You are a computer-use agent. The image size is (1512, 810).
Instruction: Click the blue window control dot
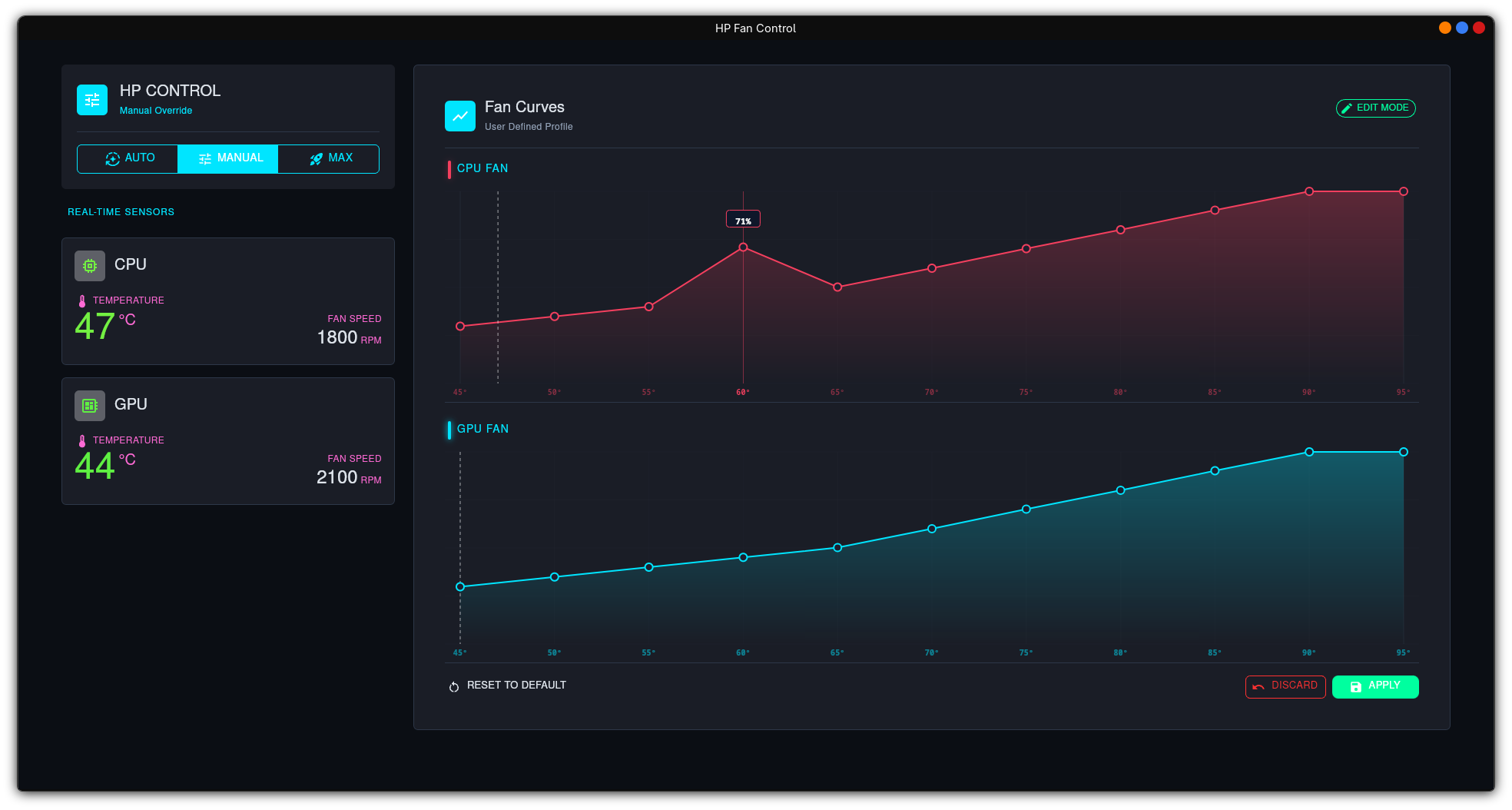pos(1462,28)
